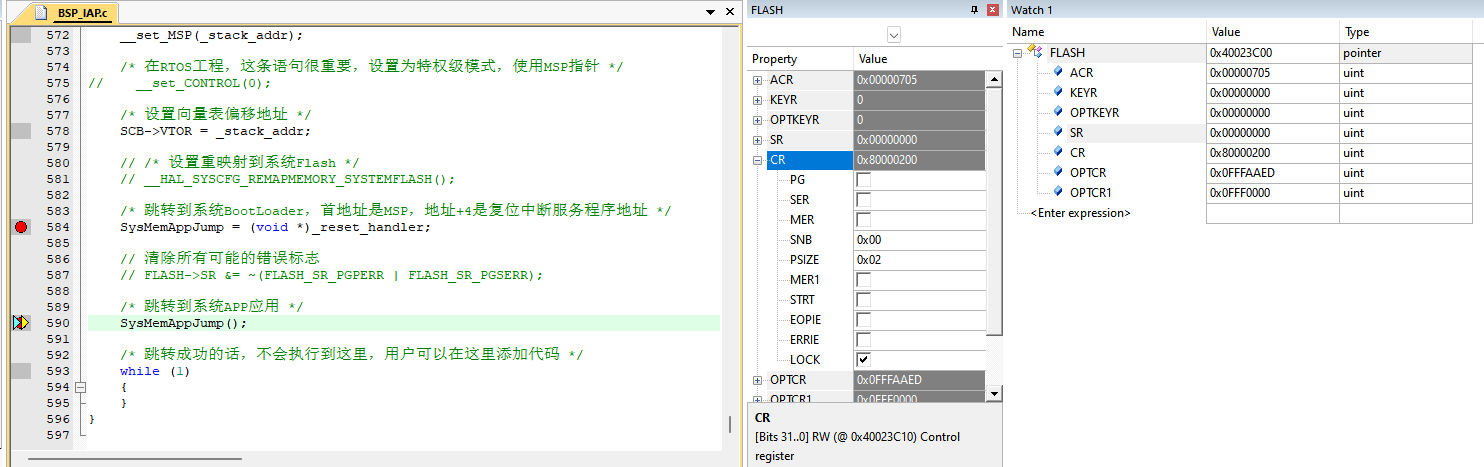1484x467 pixels.
Task: Click the member icon beside OPTCR1 in Watch 1
Action: [1058, 192]
